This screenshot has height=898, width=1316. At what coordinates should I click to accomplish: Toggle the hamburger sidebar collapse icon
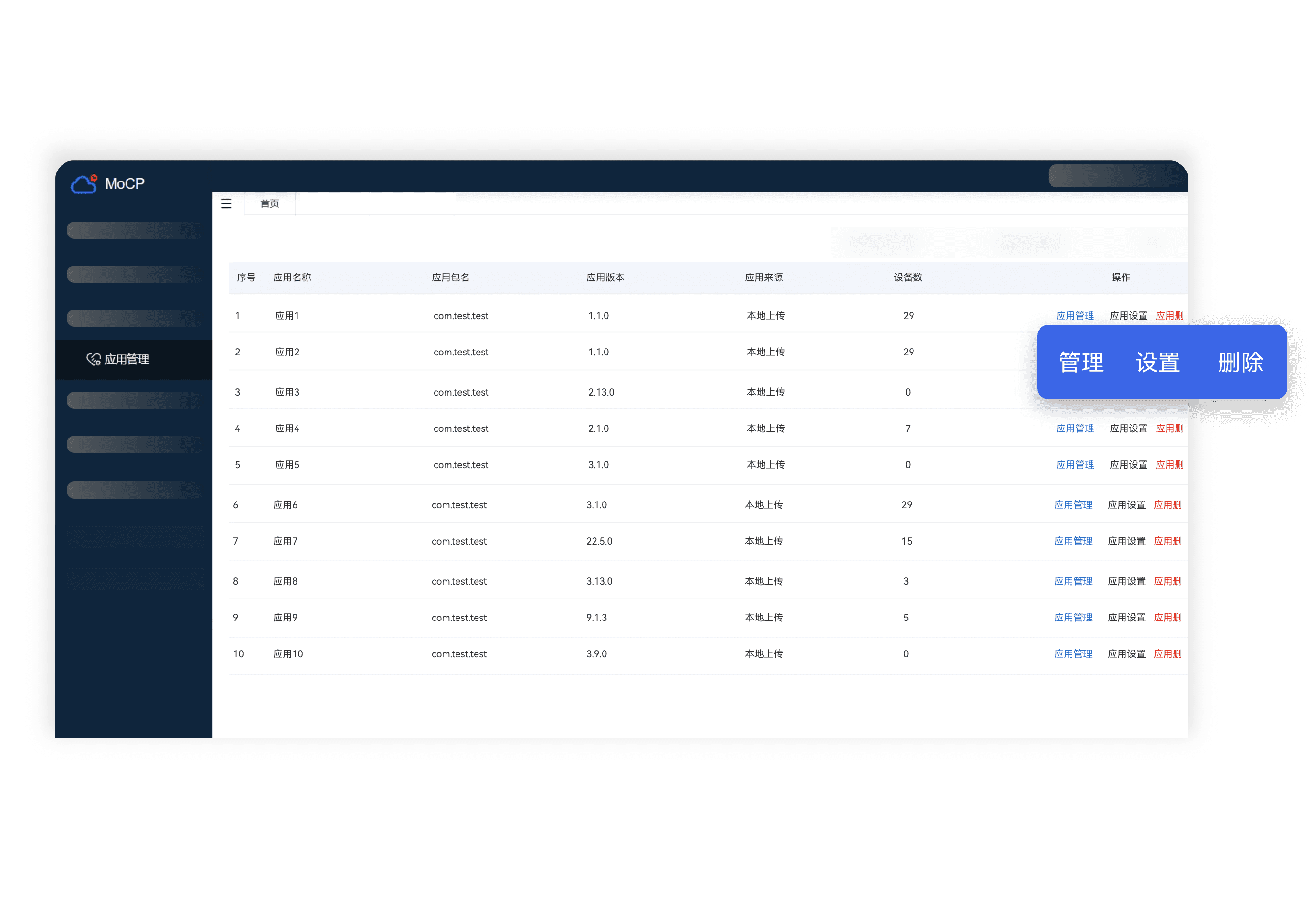click(x=226, y=203)
